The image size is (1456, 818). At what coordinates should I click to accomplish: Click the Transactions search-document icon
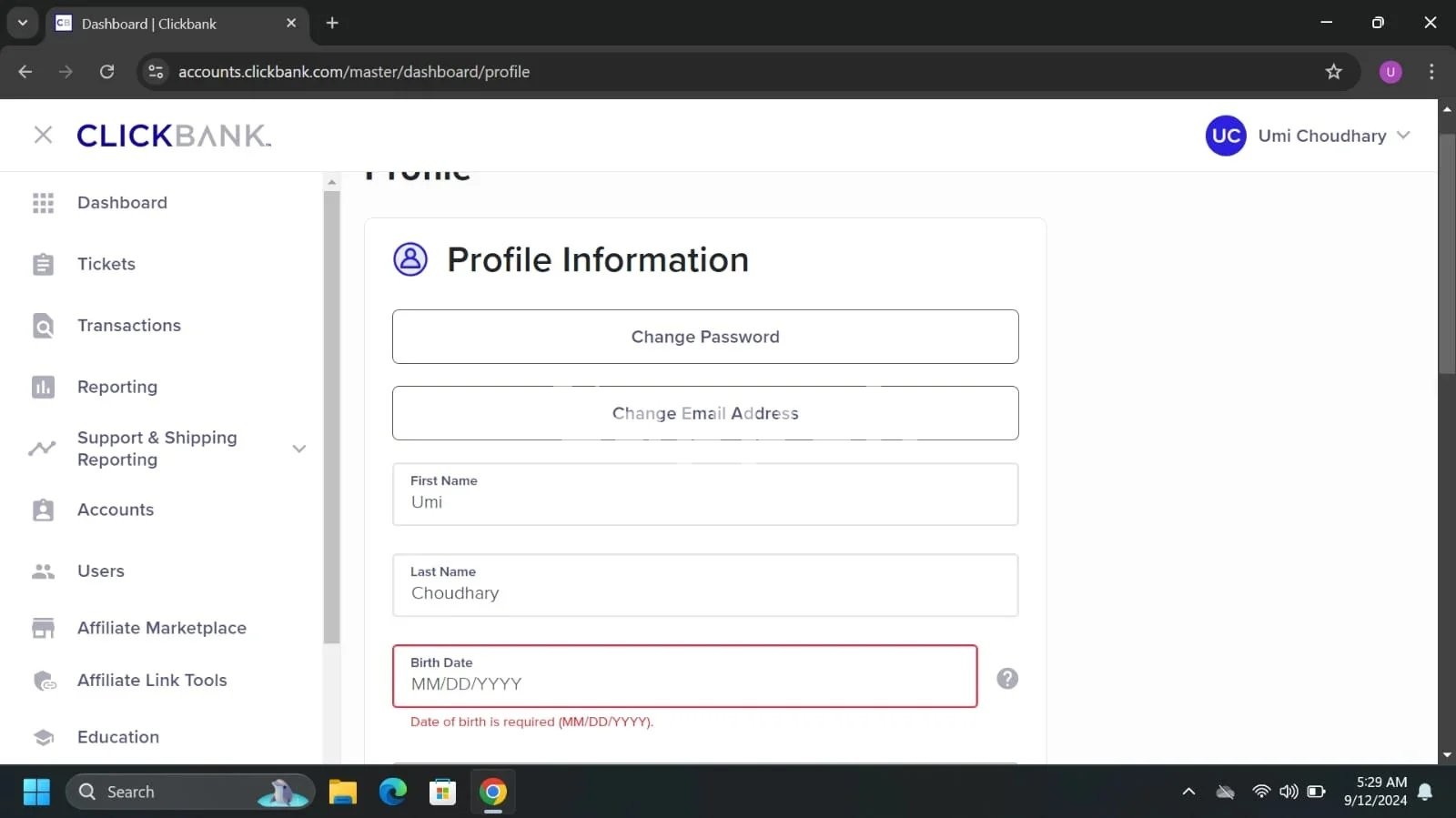pos(43,326)
